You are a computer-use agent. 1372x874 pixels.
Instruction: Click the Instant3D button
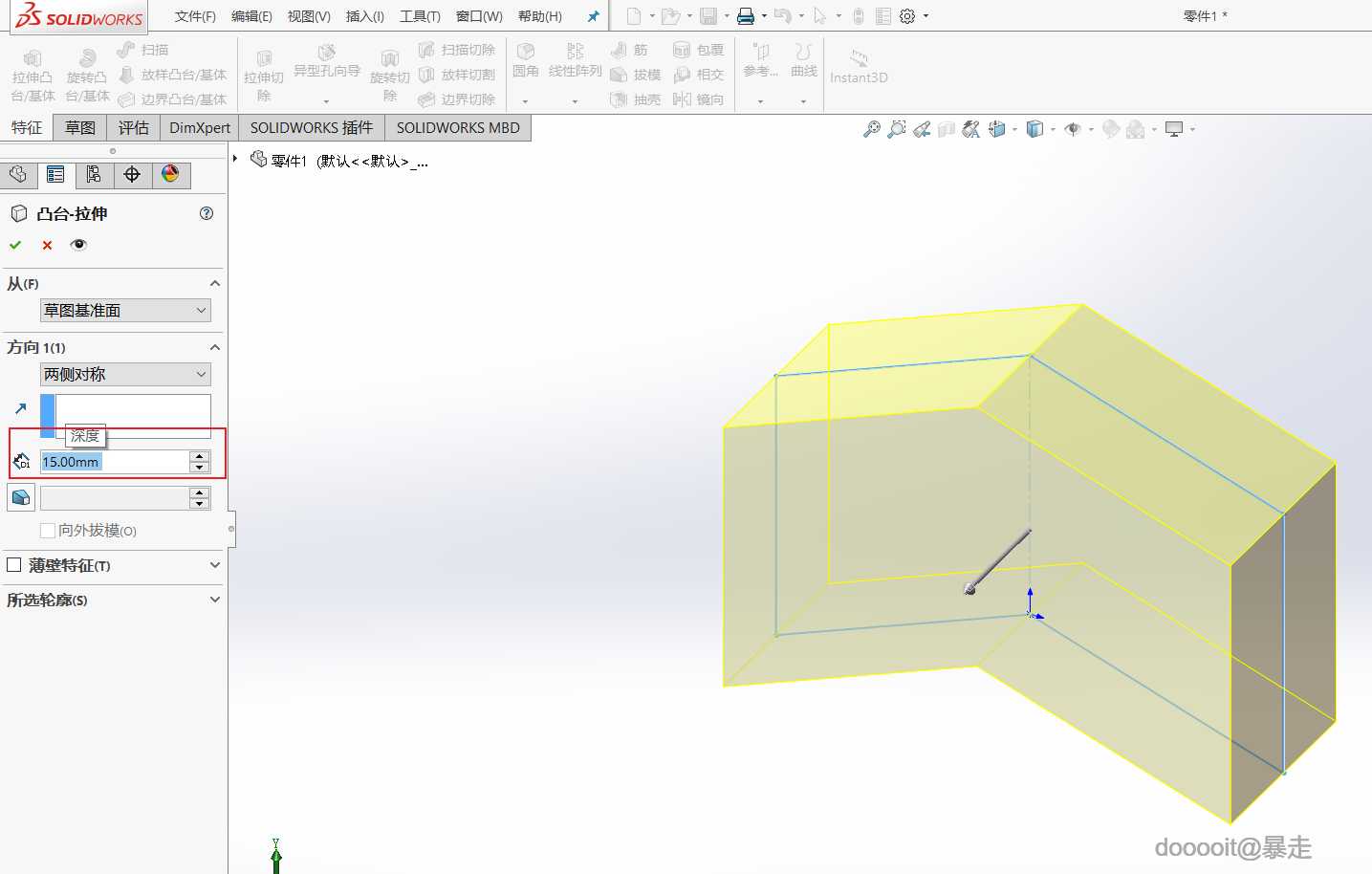point(859,68)
